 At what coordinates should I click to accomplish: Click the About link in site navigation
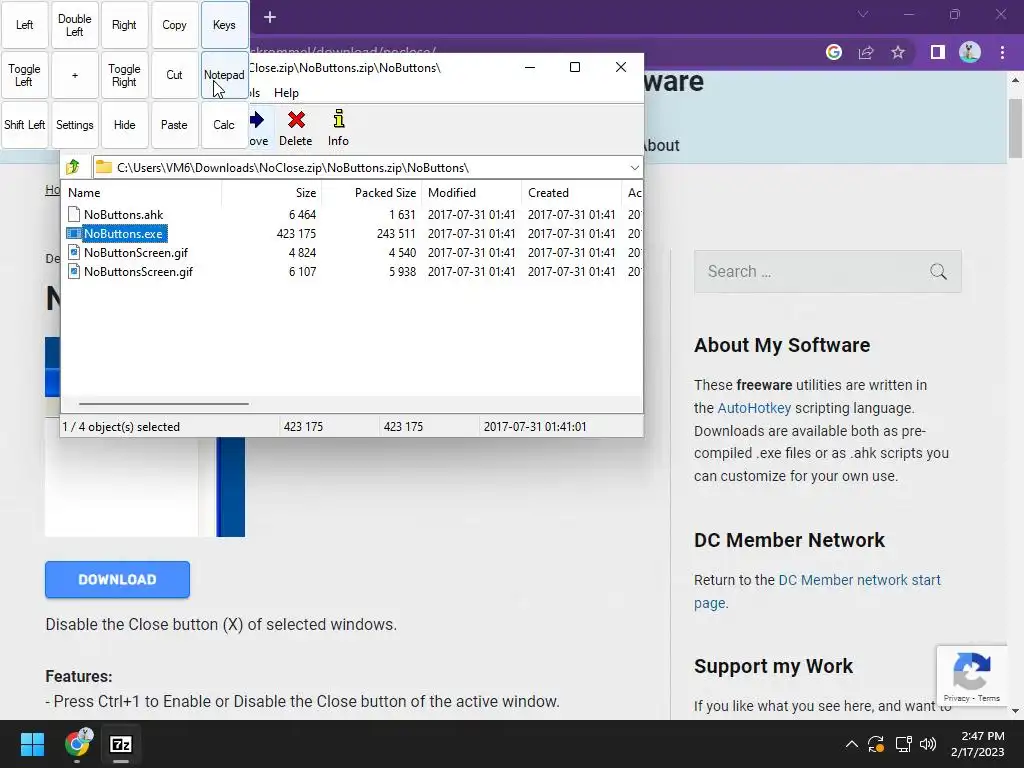pos(660,145)
